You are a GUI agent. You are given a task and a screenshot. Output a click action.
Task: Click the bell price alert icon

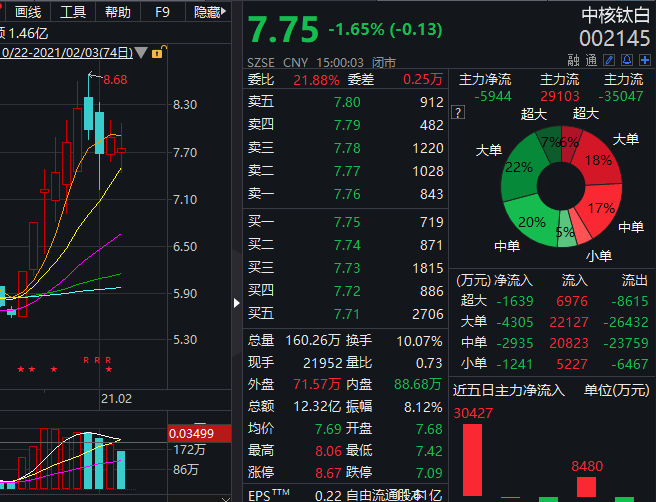click(629, 61)
